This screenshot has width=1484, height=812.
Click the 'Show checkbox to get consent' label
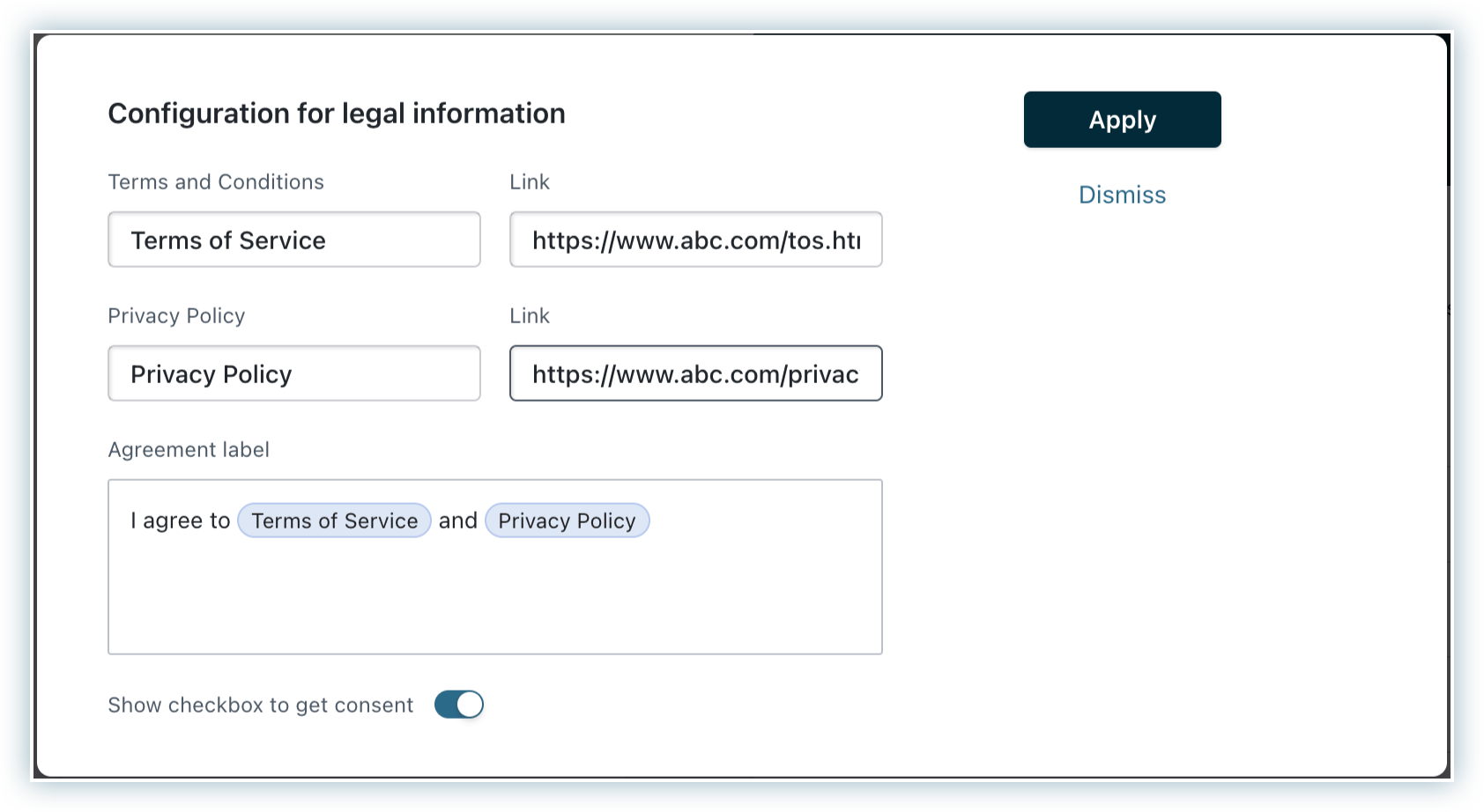pyautogui.click(x=260, y=705)
